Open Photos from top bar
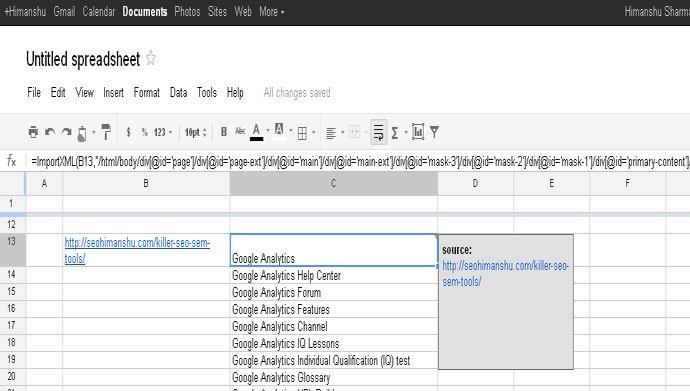This screenshot has width=690, height=391. (x=187, y=11)
